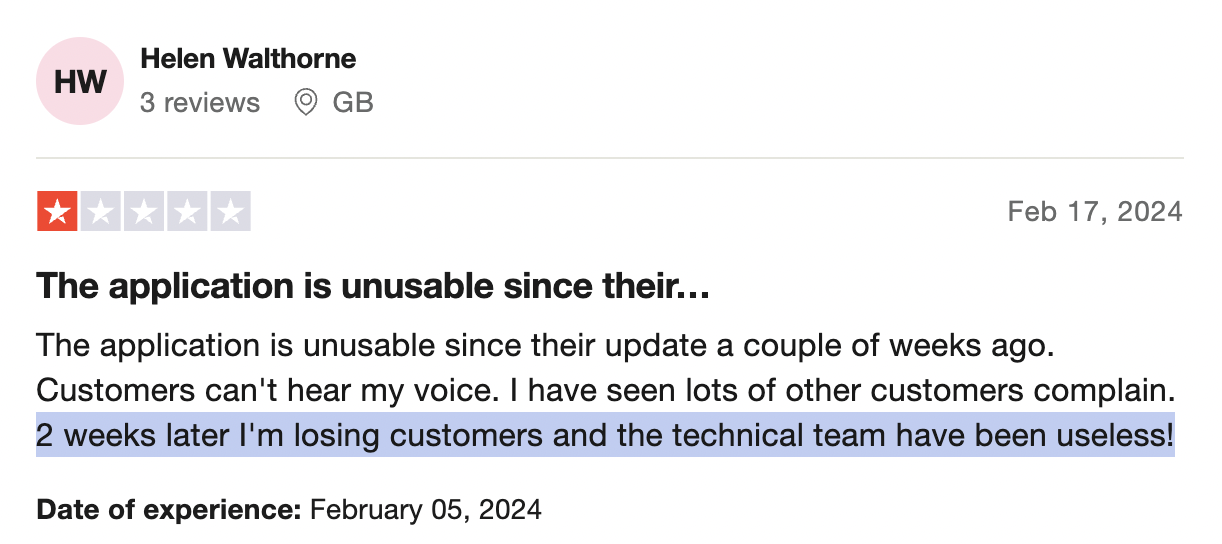Click the red first star
This screenshot has width=1222, height=544.
(58, 212)
